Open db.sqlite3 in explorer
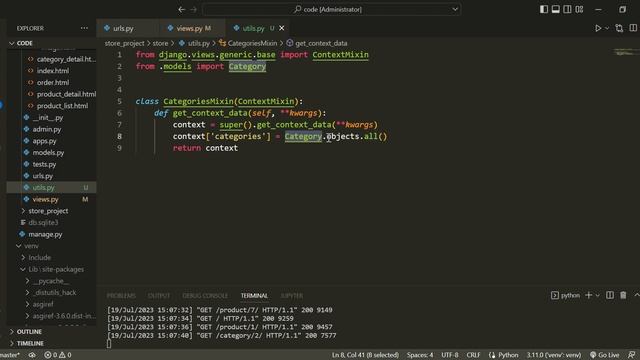The image size is (640, 360). (x=43, y=223)
